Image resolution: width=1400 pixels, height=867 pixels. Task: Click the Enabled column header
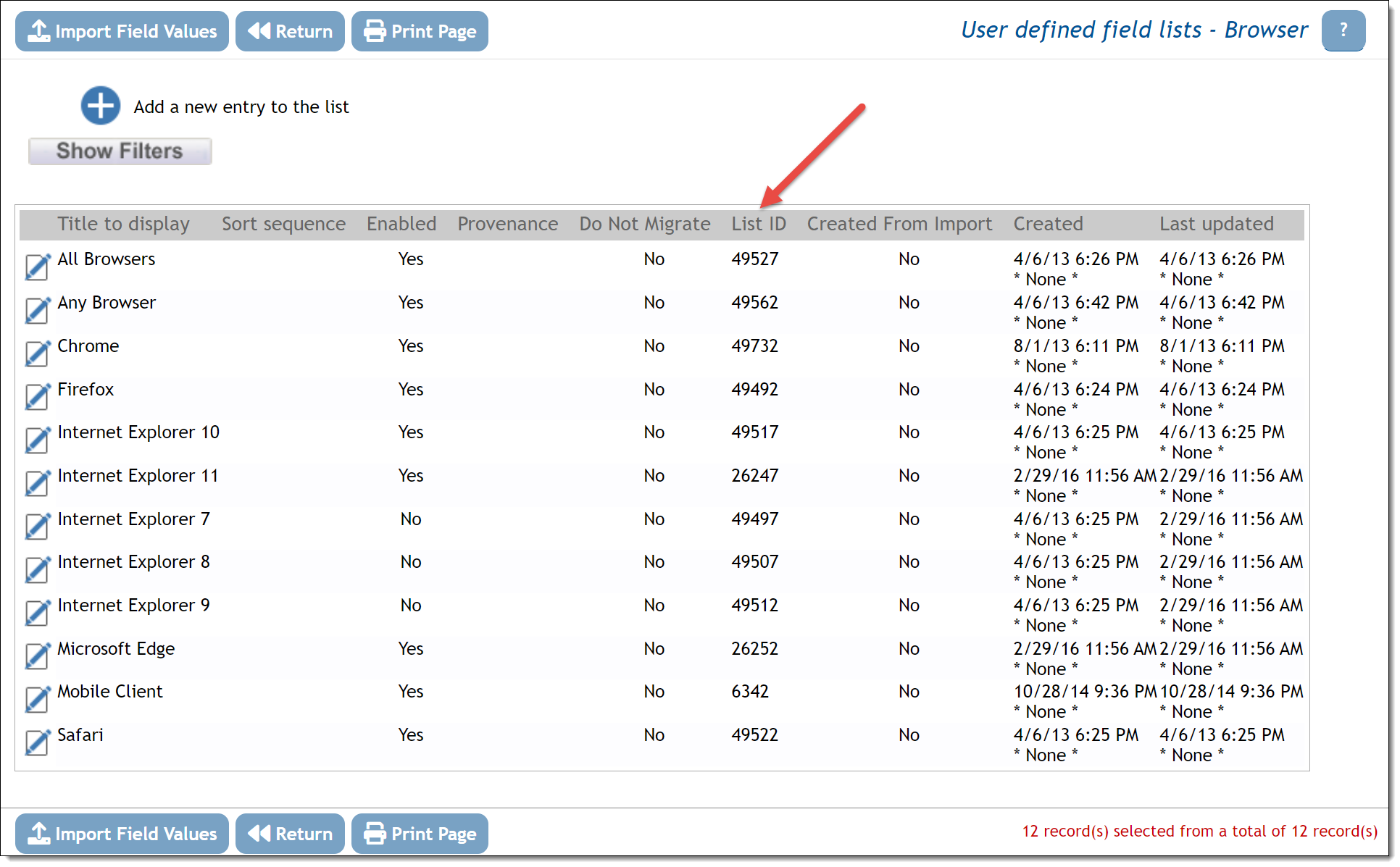pyautogui.click(x=401, y=224)
